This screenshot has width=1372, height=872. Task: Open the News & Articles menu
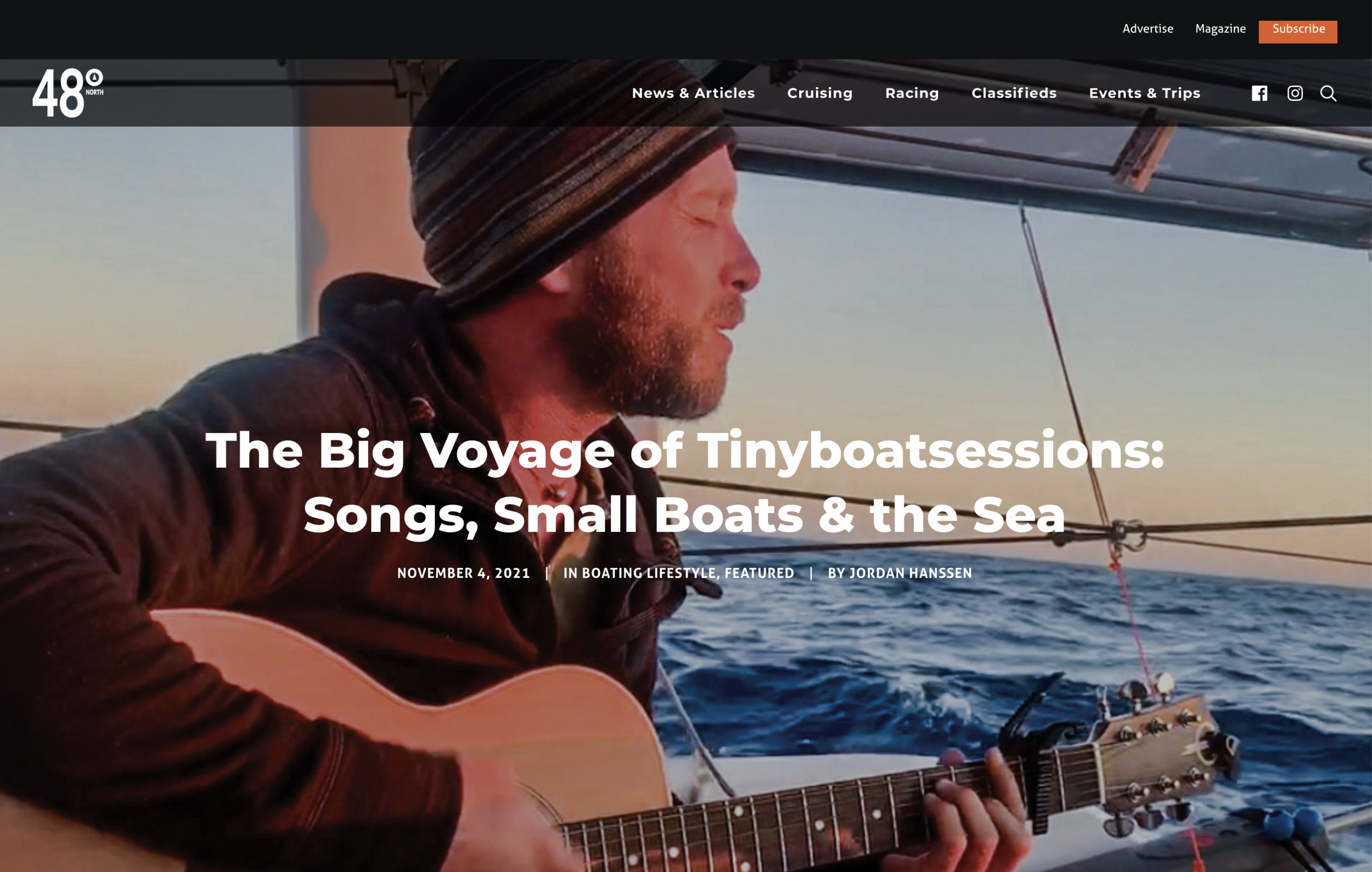point(693,93)
